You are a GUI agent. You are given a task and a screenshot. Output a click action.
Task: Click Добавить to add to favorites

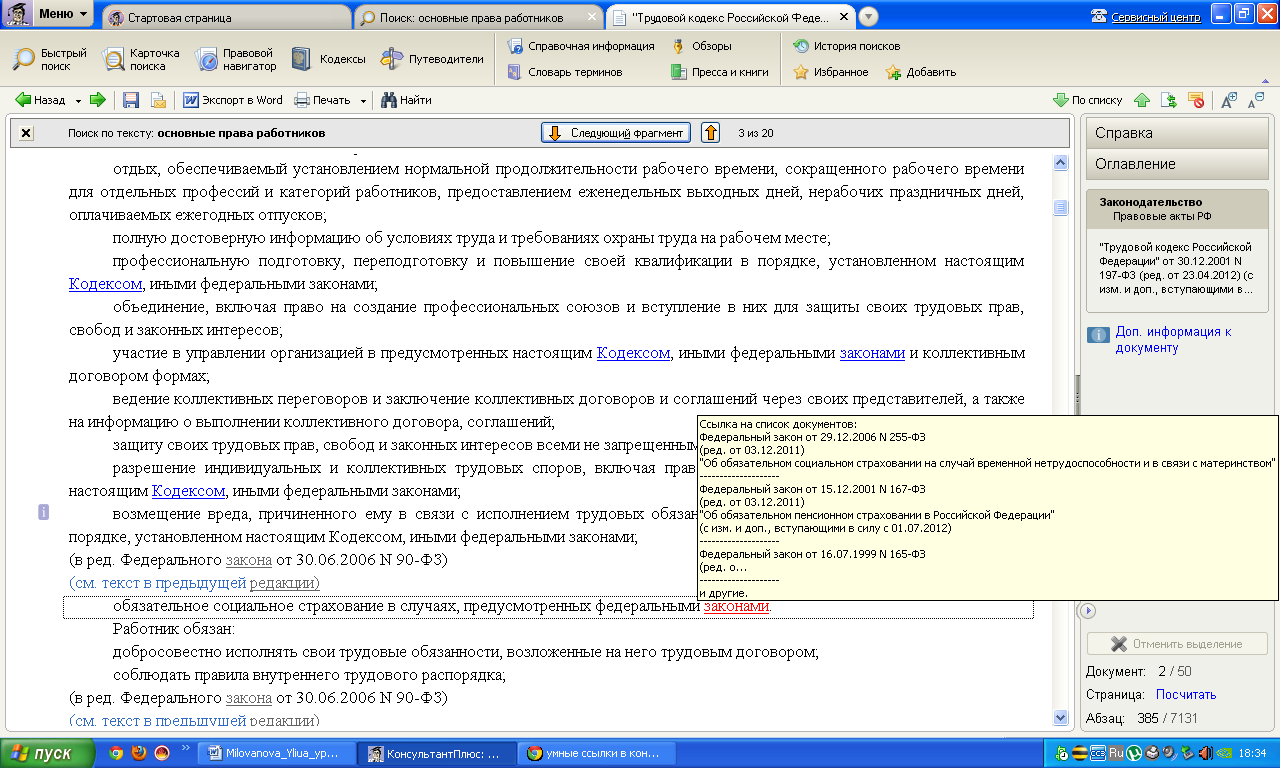pyautogui.click(x=921, y=72)
